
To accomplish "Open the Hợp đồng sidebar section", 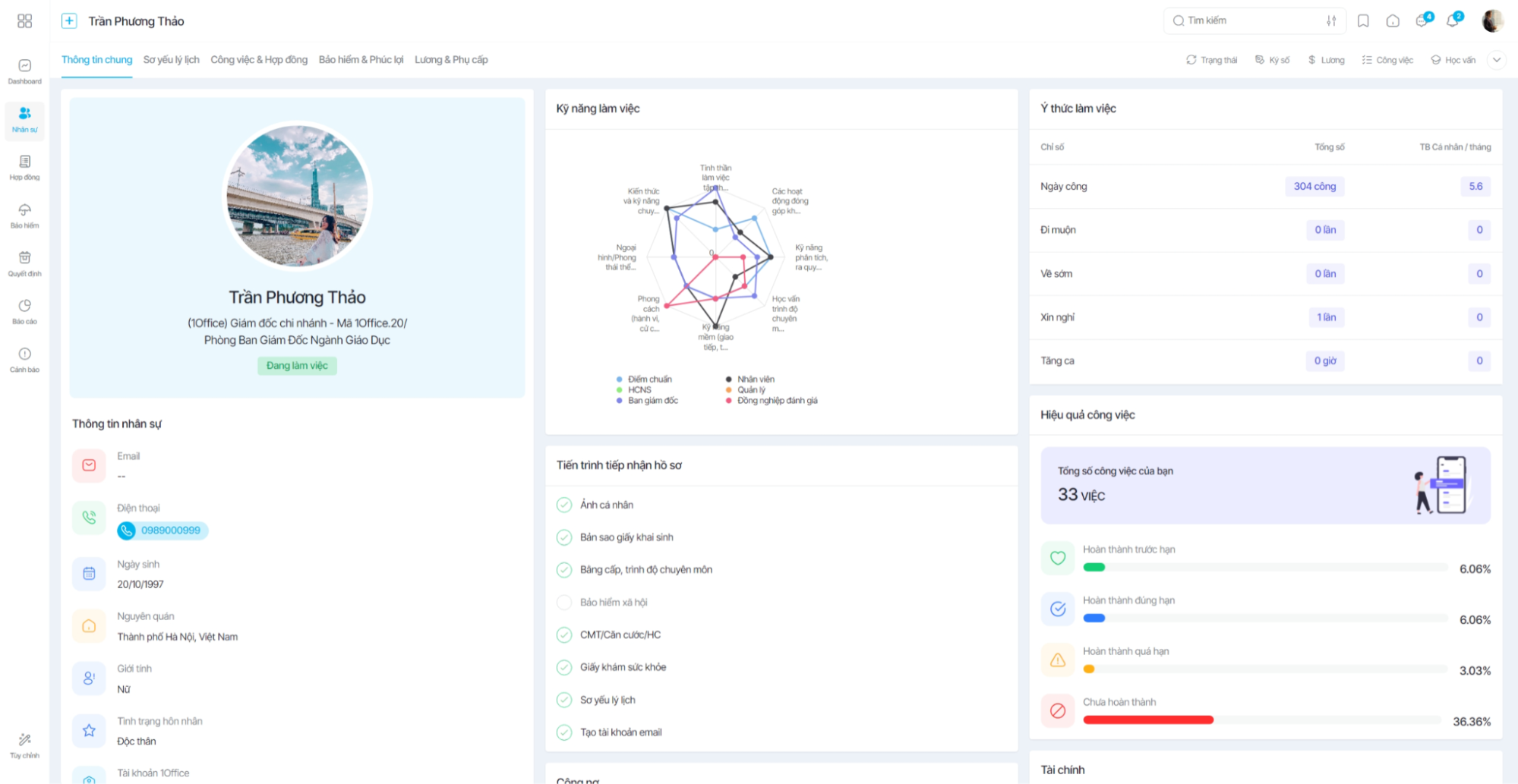I will 24,168.
